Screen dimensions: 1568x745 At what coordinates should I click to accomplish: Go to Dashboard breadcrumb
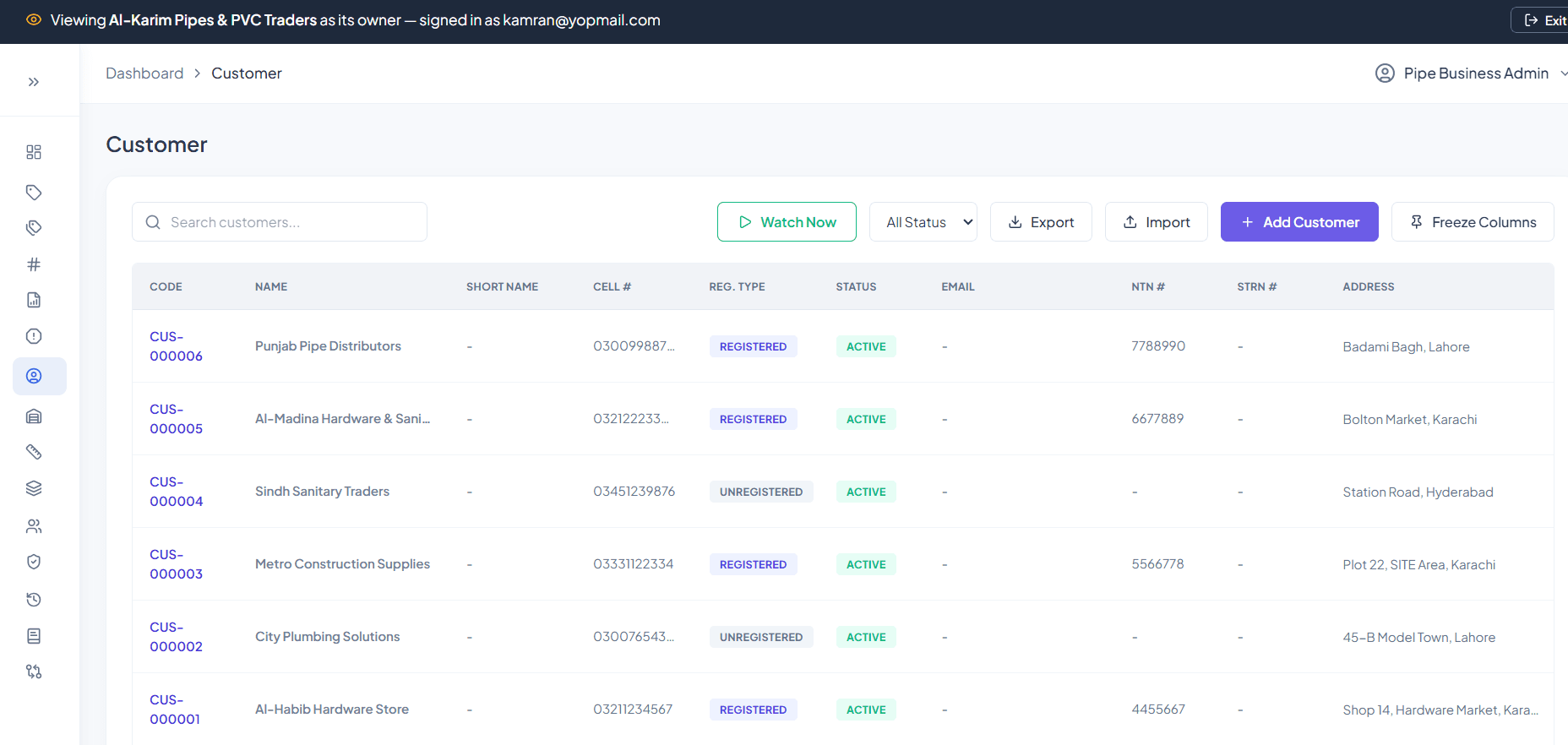pyautogui.click(x=144, y=73)
